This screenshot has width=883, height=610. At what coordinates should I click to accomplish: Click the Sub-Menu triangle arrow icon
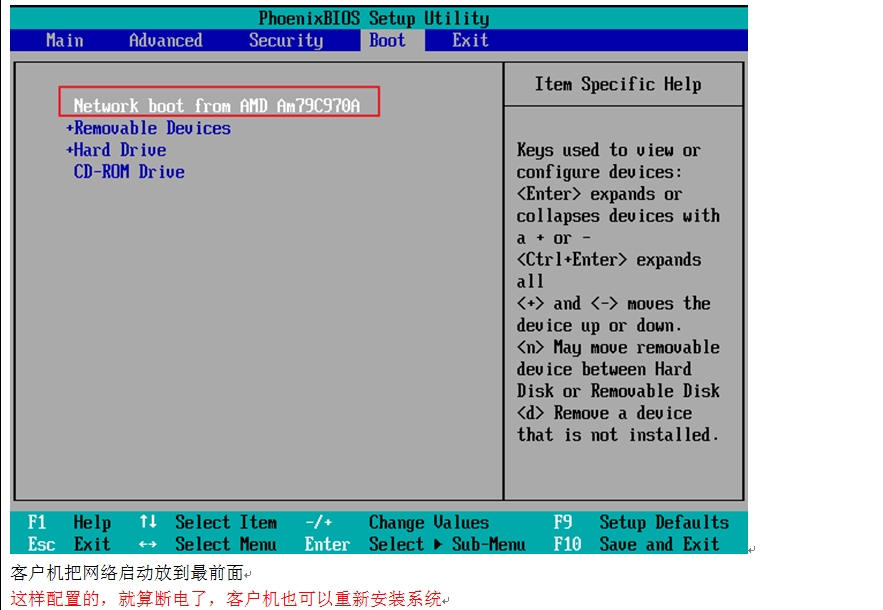(438, 545)
